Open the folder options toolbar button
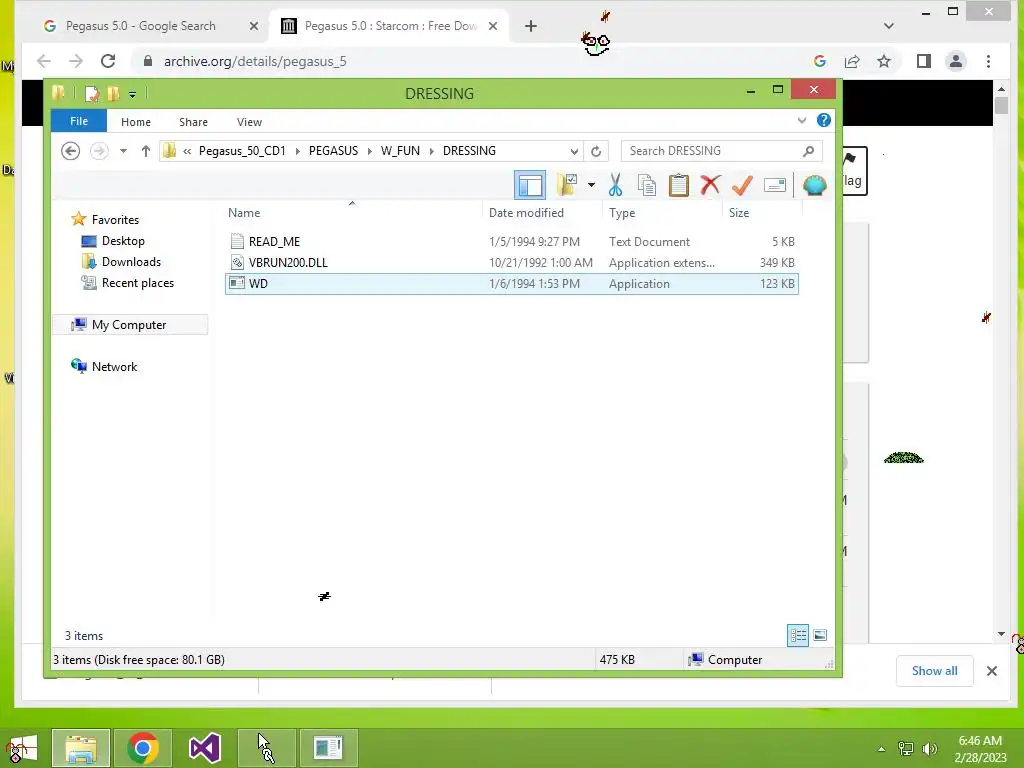This screenshot has width=1024, height=768. click(x=567, y=185)
